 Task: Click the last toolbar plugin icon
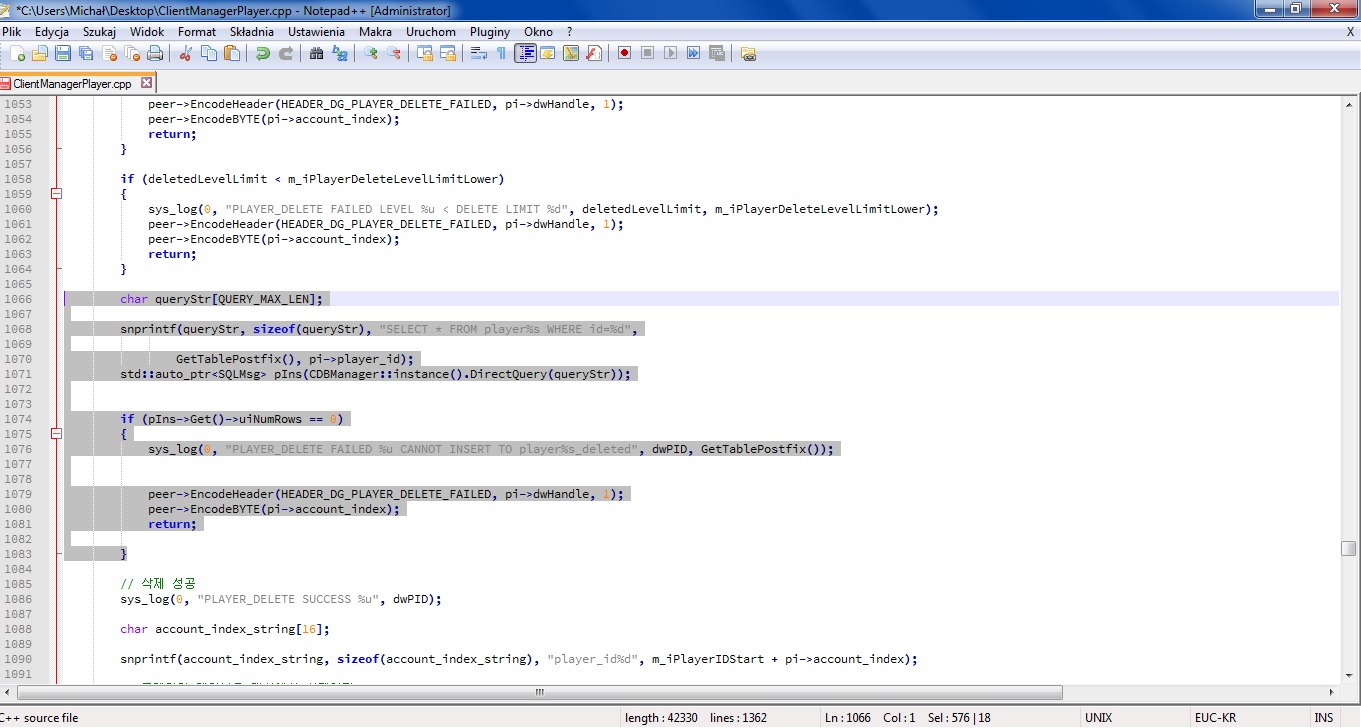[x=748, y=53]
